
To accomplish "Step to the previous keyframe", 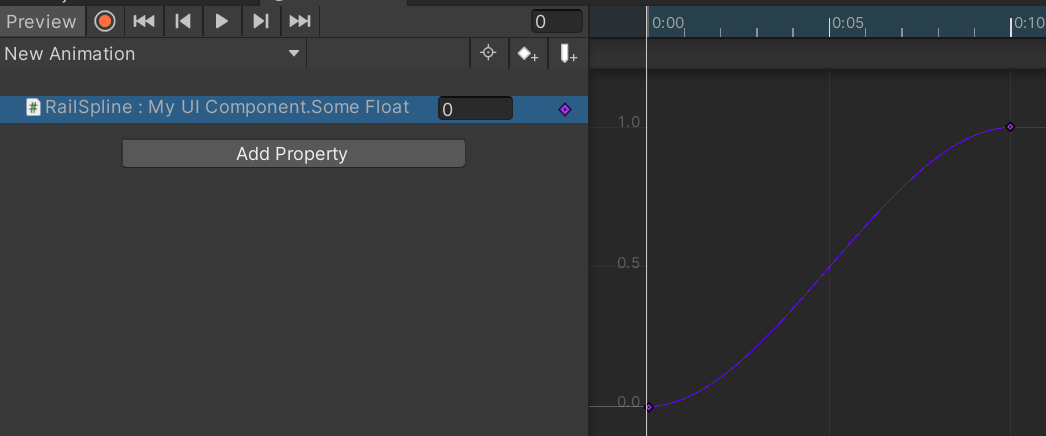I will [x=183, y=21].
